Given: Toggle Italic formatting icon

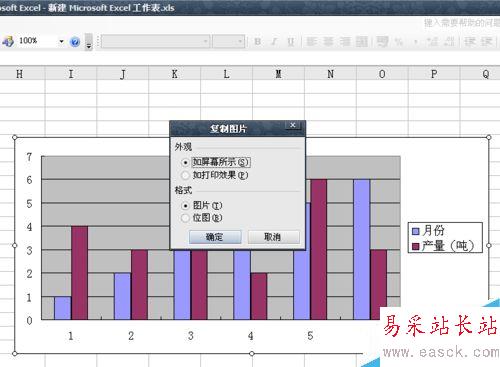Looking at the screenshot, I should coord(274,42).
